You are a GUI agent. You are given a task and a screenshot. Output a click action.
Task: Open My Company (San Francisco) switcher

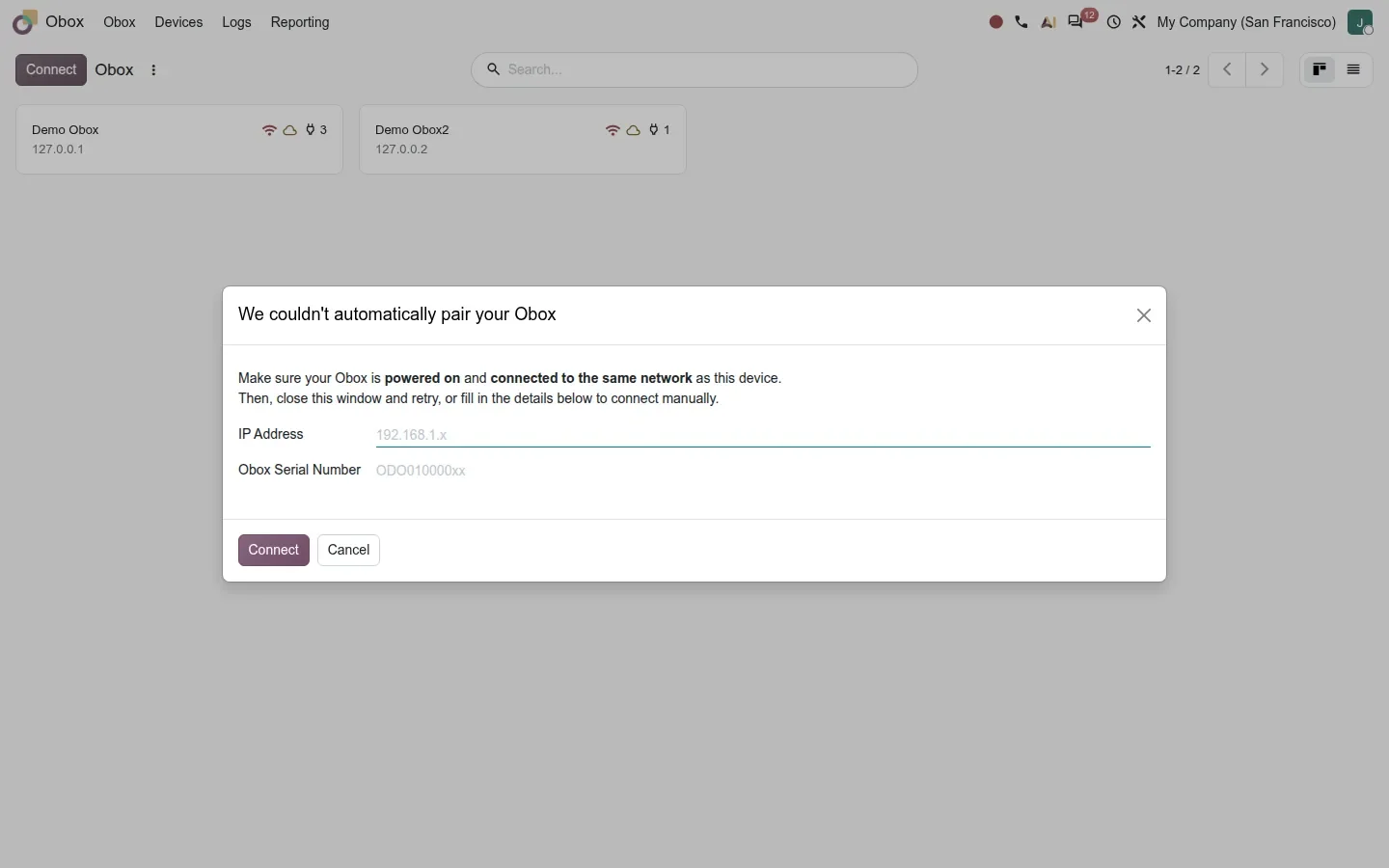(x=1246, y=22)
